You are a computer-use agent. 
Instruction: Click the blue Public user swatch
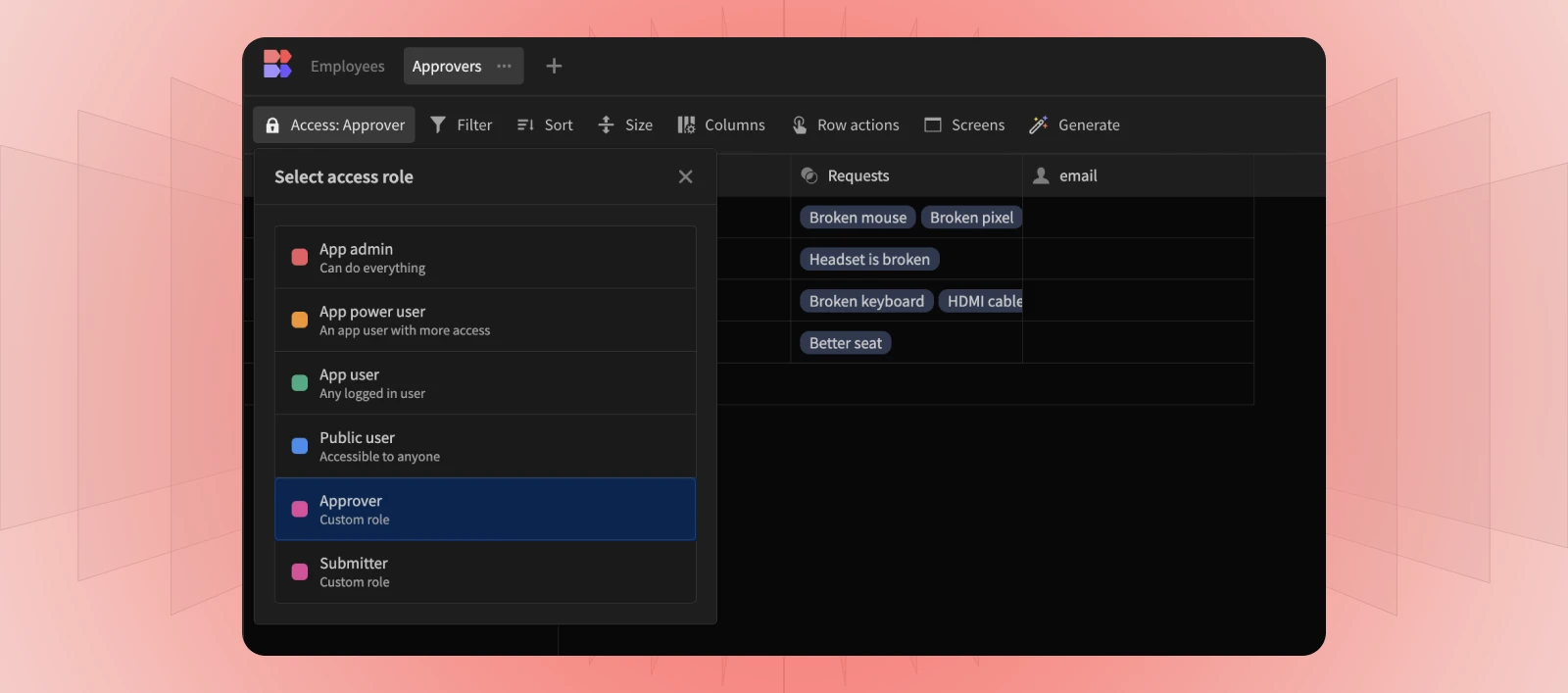point(300,446)
